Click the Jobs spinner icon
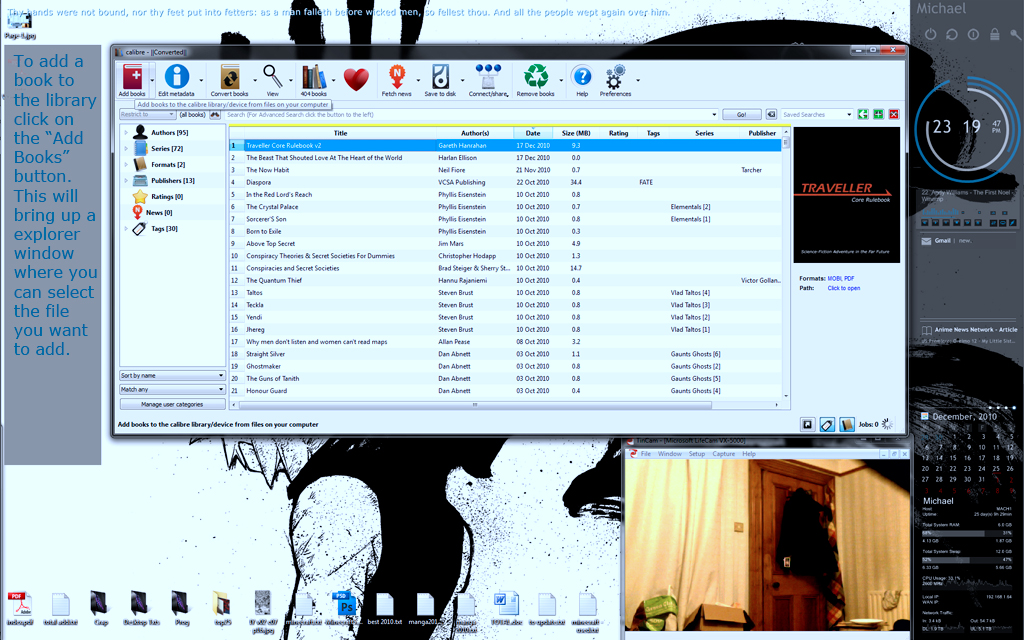1024x640 pixels. (887, 424)
